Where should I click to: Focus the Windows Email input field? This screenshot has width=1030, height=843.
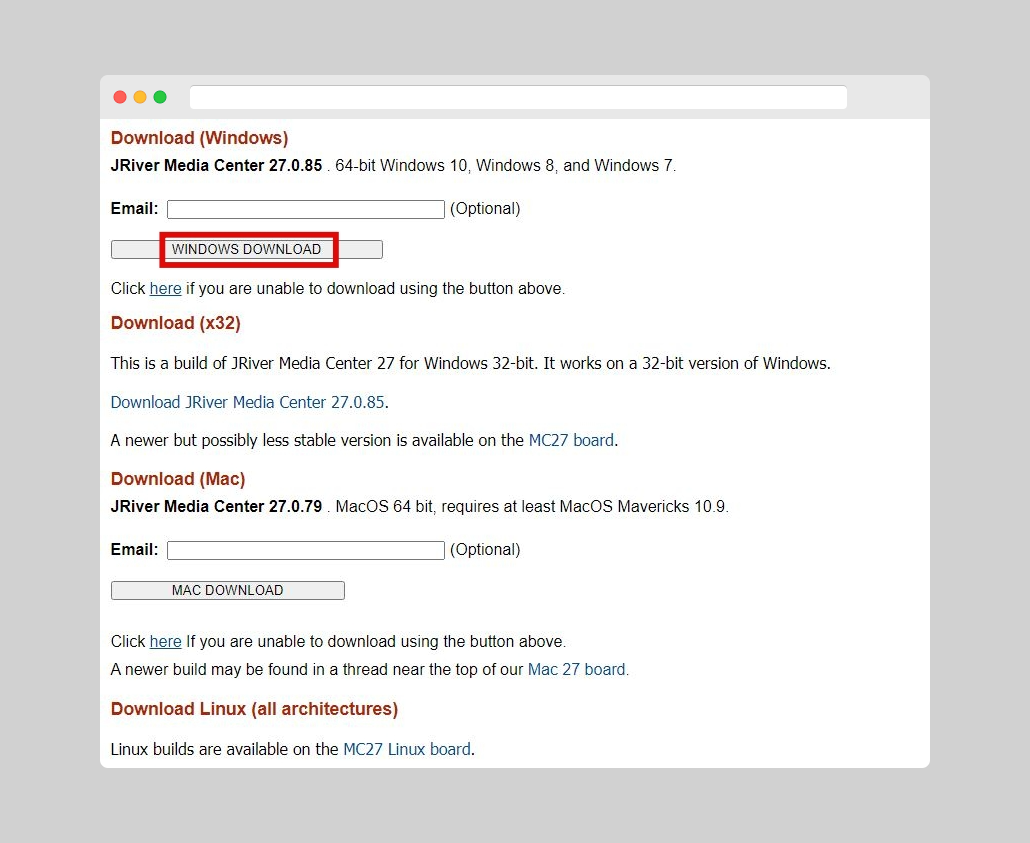(x=305, y=209)
